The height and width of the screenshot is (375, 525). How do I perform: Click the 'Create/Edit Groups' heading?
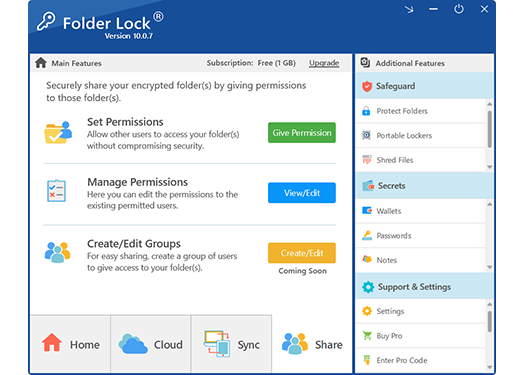pos(134,244)
